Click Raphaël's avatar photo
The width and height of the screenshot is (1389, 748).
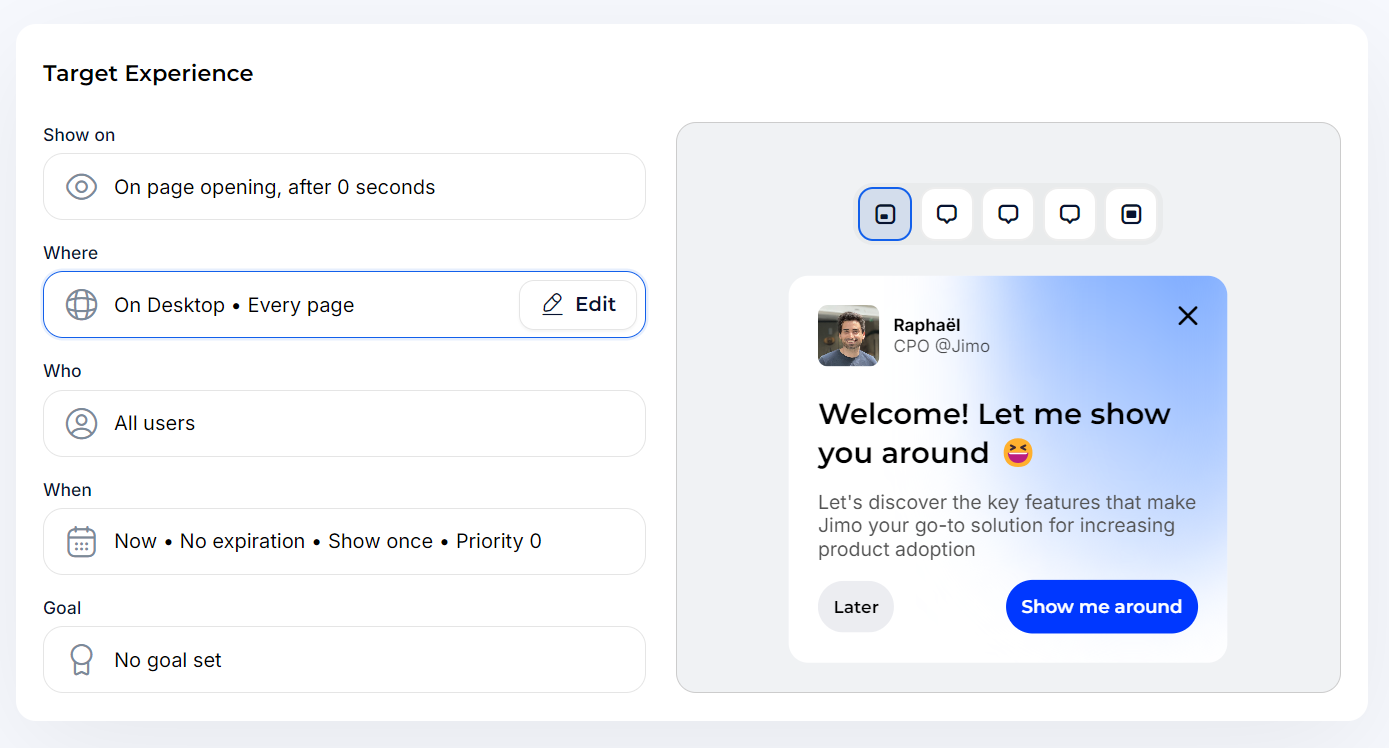pos(848,336)
